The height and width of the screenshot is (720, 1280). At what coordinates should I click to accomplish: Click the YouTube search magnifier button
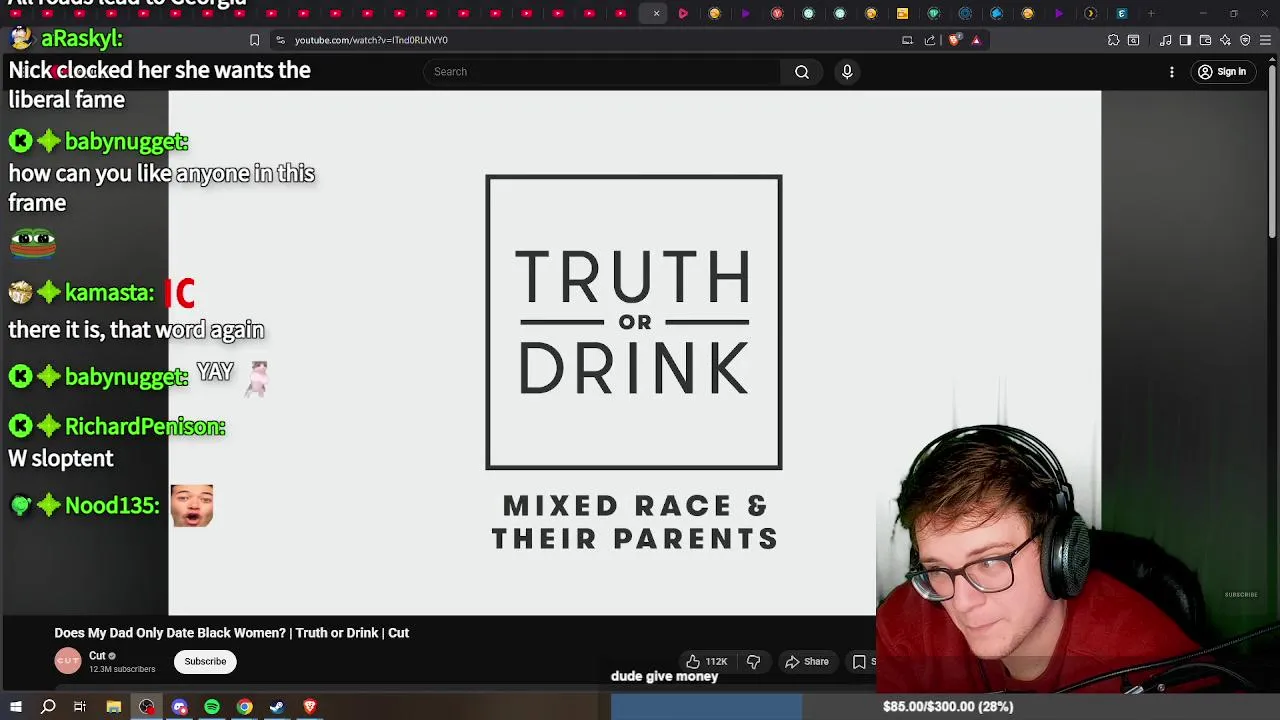click(802, 72)
